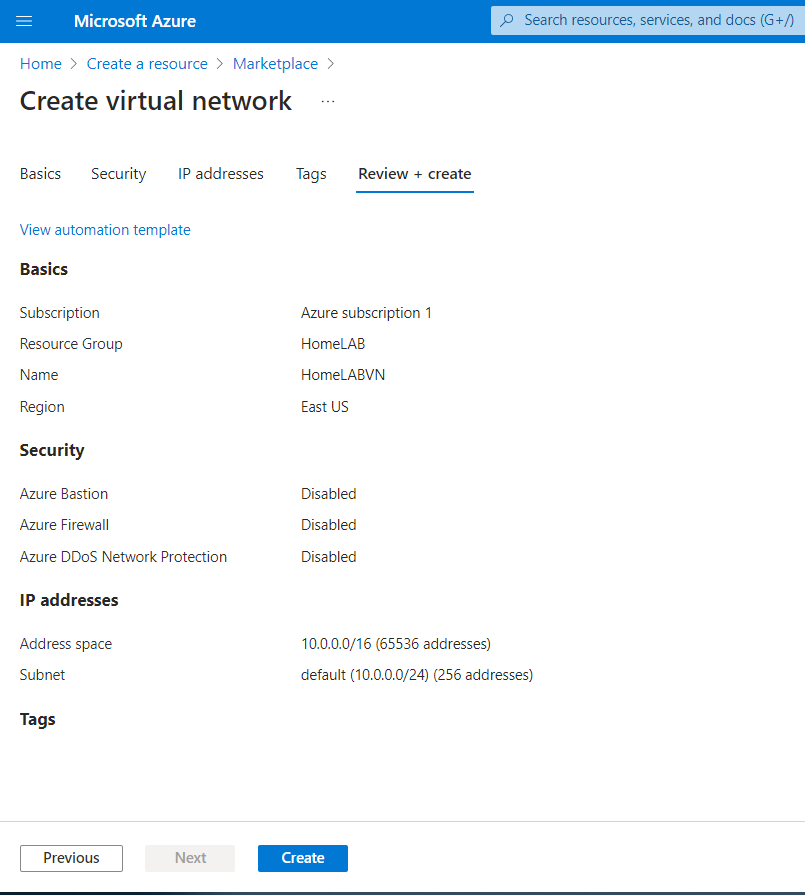Navigate to Home breadcrumb
805x895 pixels.
[41, 64]
